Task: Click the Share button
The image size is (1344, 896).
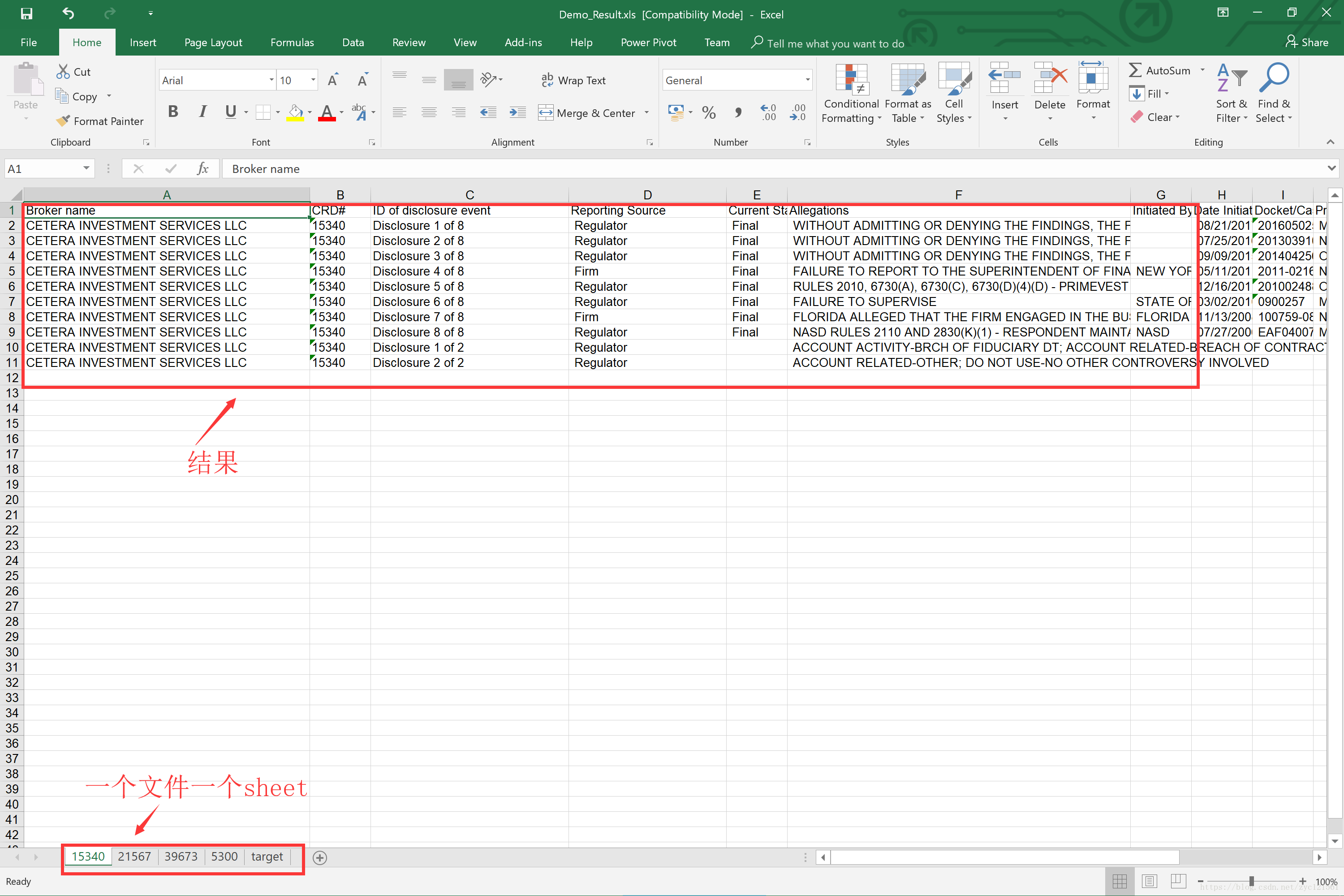Action: pos(1307,42)
